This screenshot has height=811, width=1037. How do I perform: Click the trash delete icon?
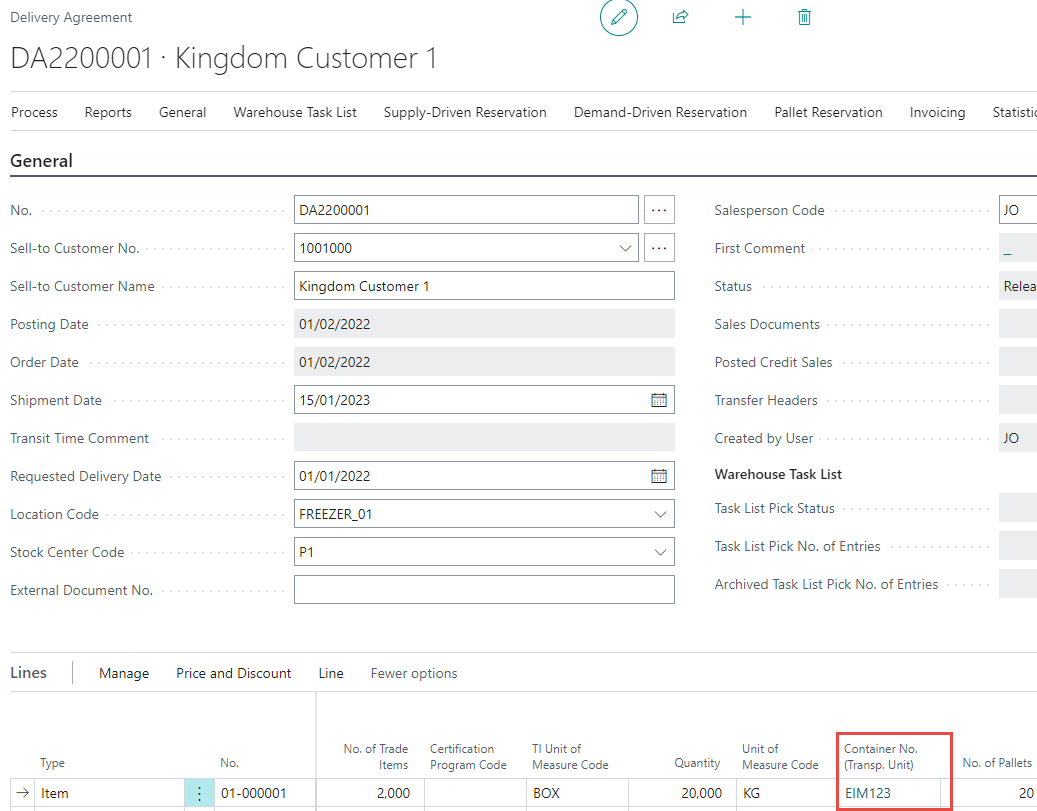(804, 18)
